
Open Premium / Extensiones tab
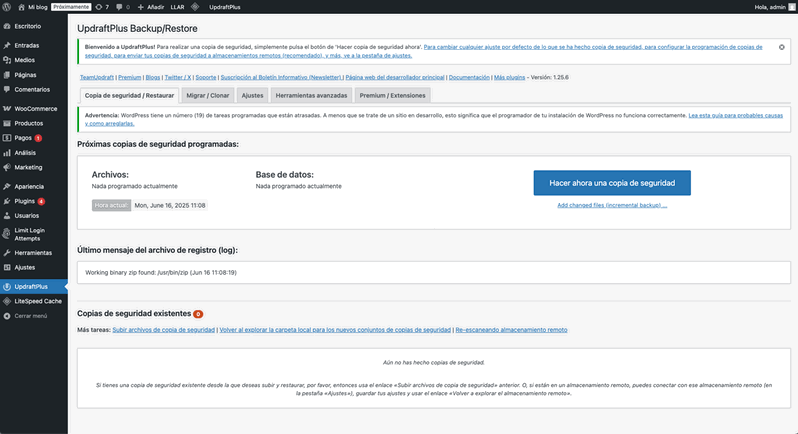click(x=392, y=96)
